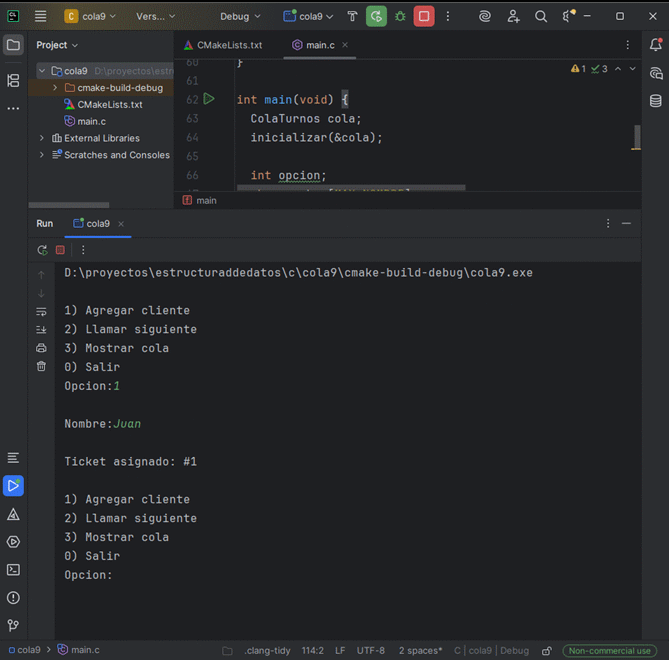Expand External Libraries node
The height and width of the screenshot is (660, 669).
click(x=42, y=138)
